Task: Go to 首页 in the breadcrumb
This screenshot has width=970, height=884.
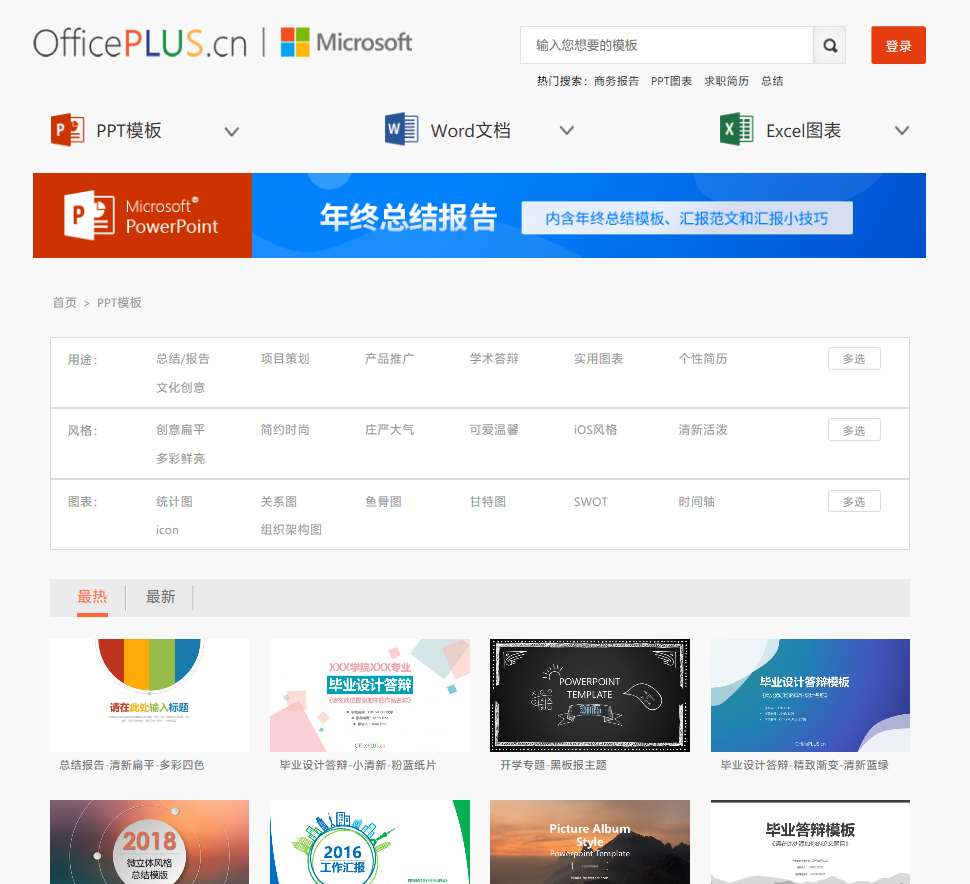Action: tap(64, 303)
